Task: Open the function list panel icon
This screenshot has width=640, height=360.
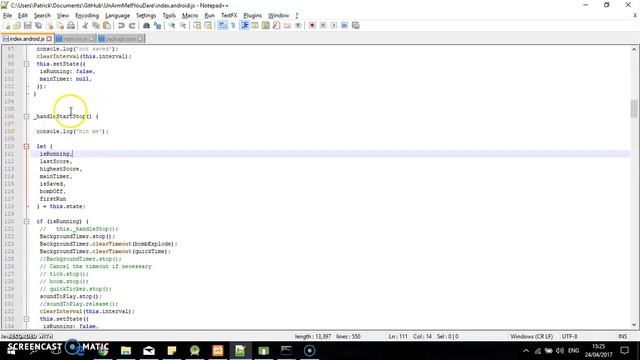Action: pyautogui.click(x=276, y=26)
